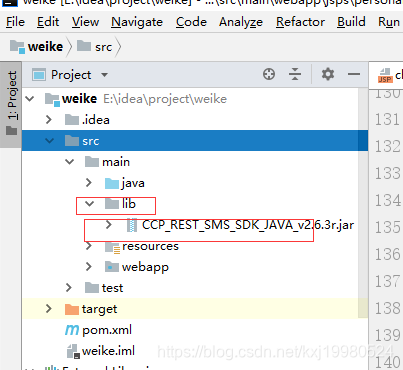Expand the target folder arrow
The width and height of the screenshot is (403, 370).
click(49, 309)
